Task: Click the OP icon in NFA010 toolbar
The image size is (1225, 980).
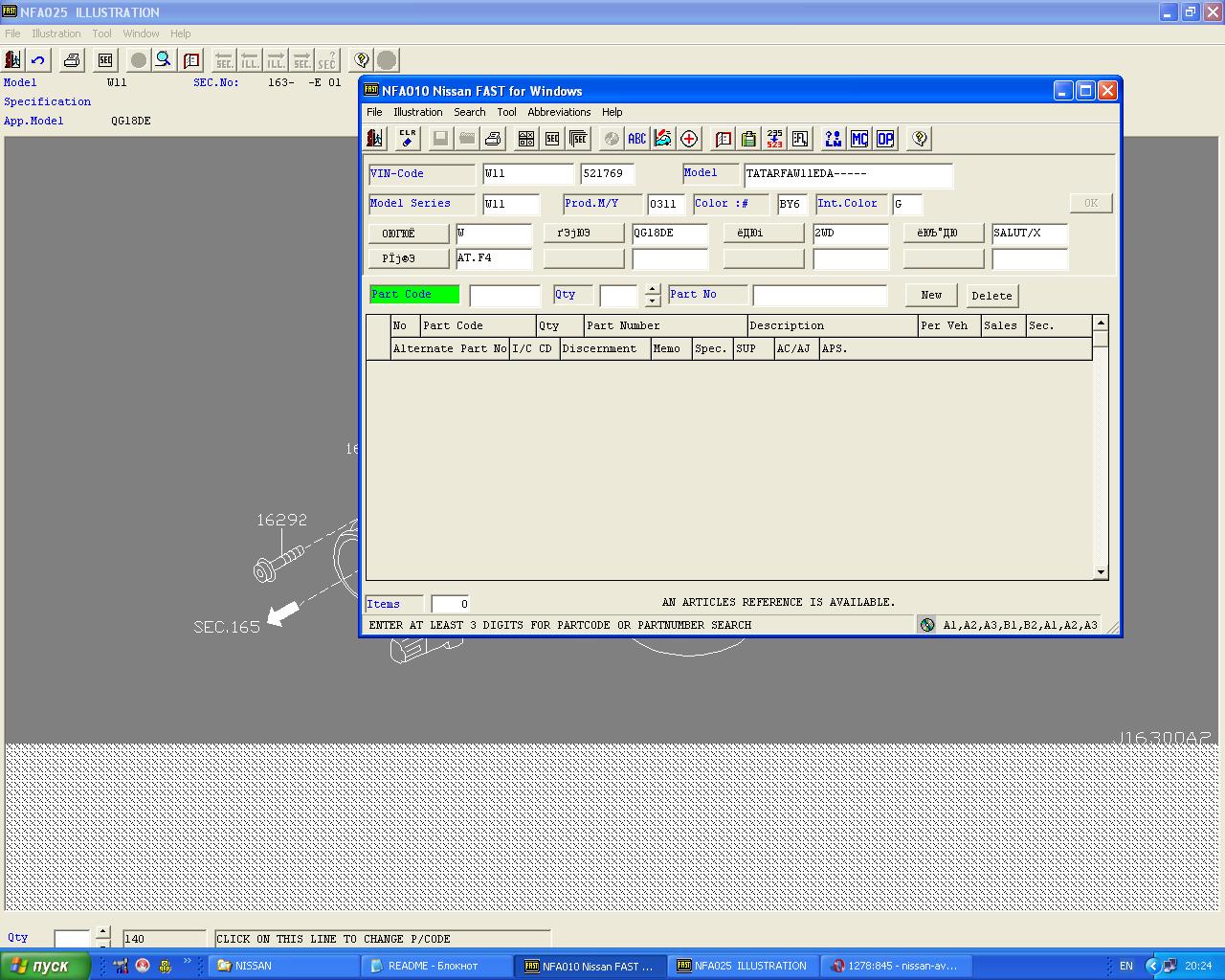Action: [885, 139]
